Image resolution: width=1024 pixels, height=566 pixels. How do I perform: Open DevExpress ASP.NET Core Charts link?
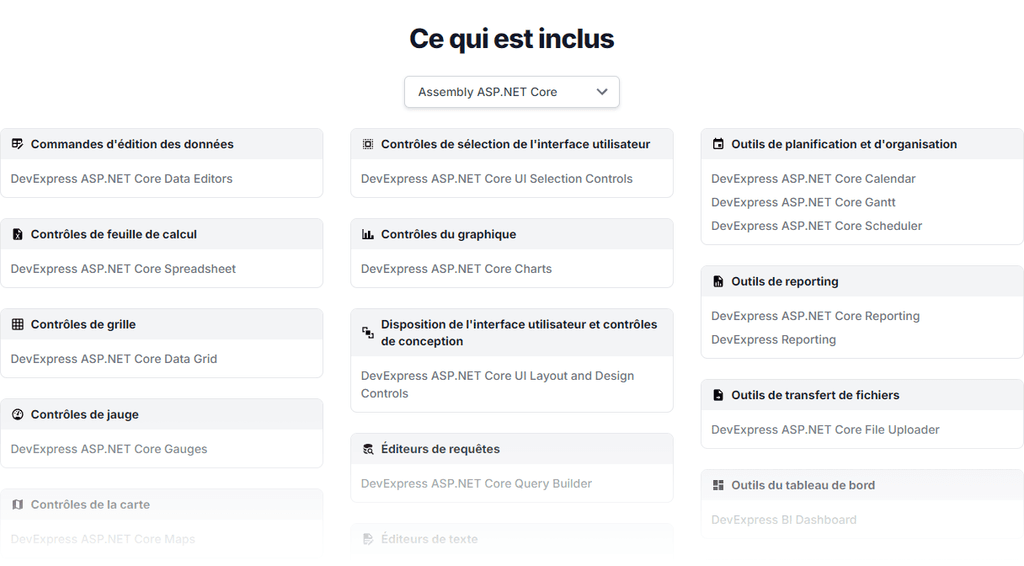click(x=456, y=268)
